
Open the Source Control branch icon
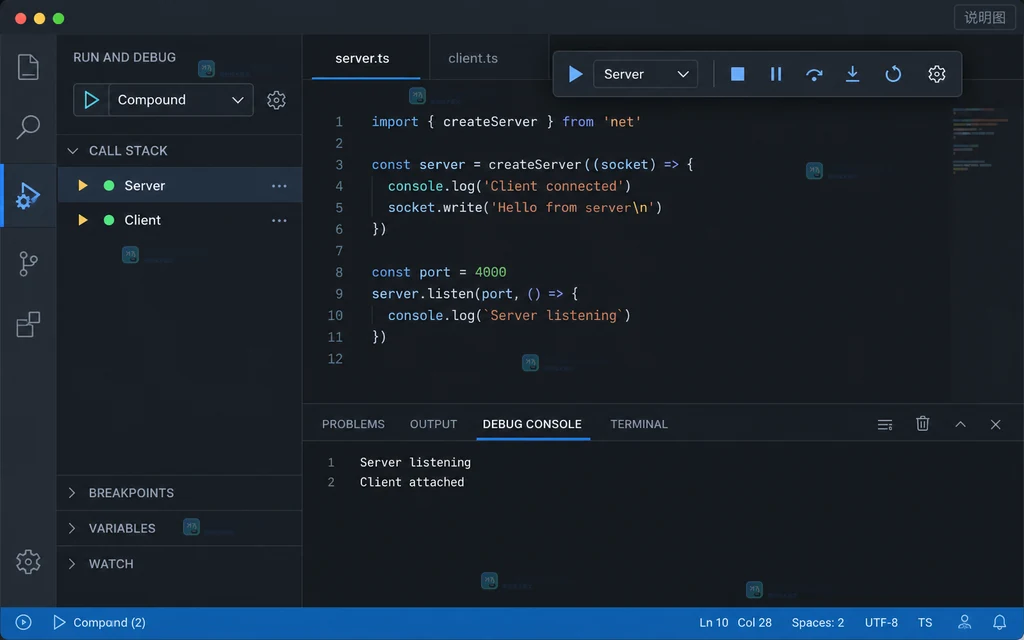click(x=28, y=264)
